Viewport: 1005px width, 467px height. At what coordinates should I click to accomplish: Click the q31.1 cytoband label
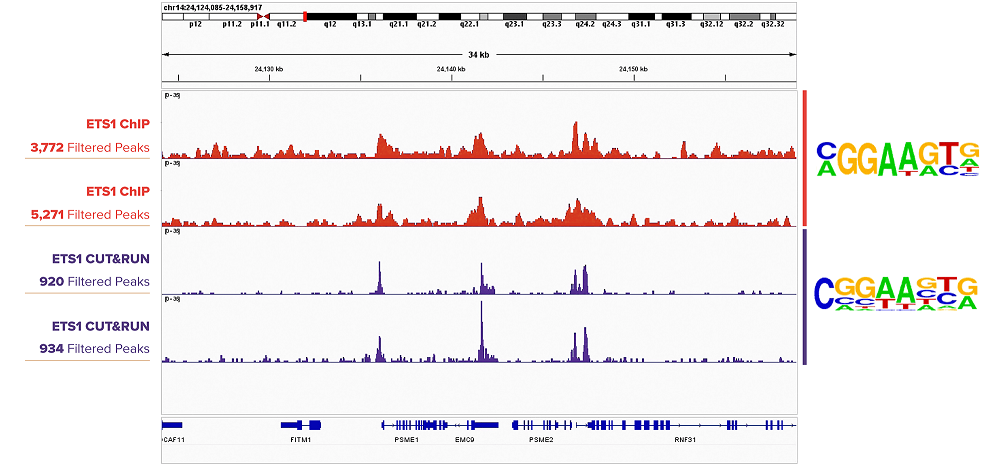pos(641,24)
